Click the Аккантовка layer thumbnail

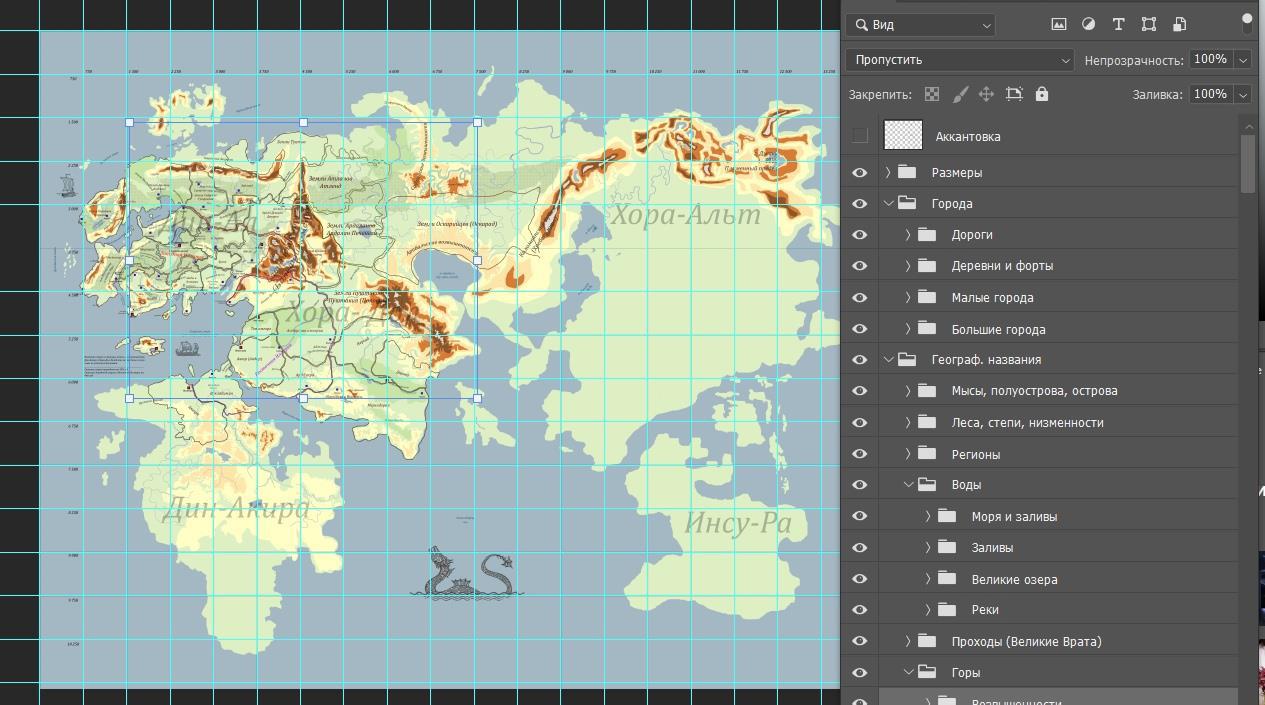coord(904,136)
